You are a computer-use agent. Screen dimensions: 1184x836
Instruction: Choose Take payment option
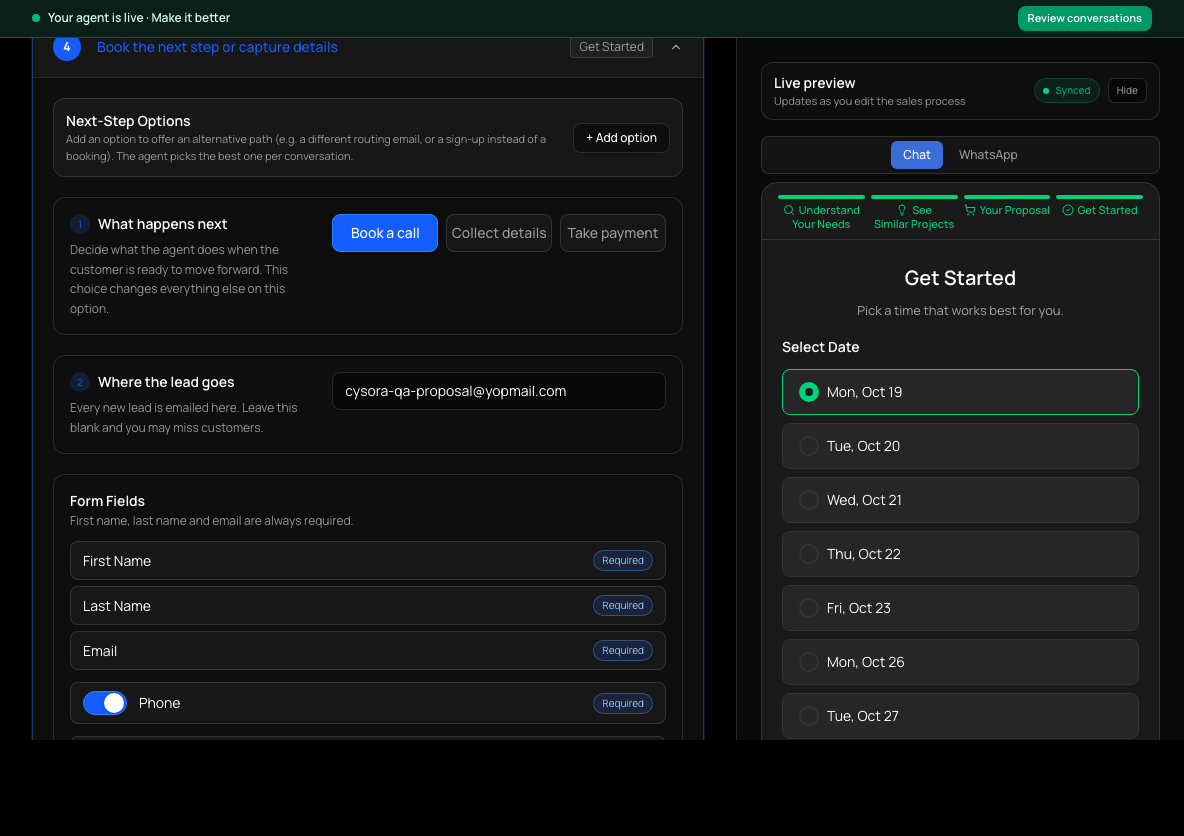click(x=612, y=233)
